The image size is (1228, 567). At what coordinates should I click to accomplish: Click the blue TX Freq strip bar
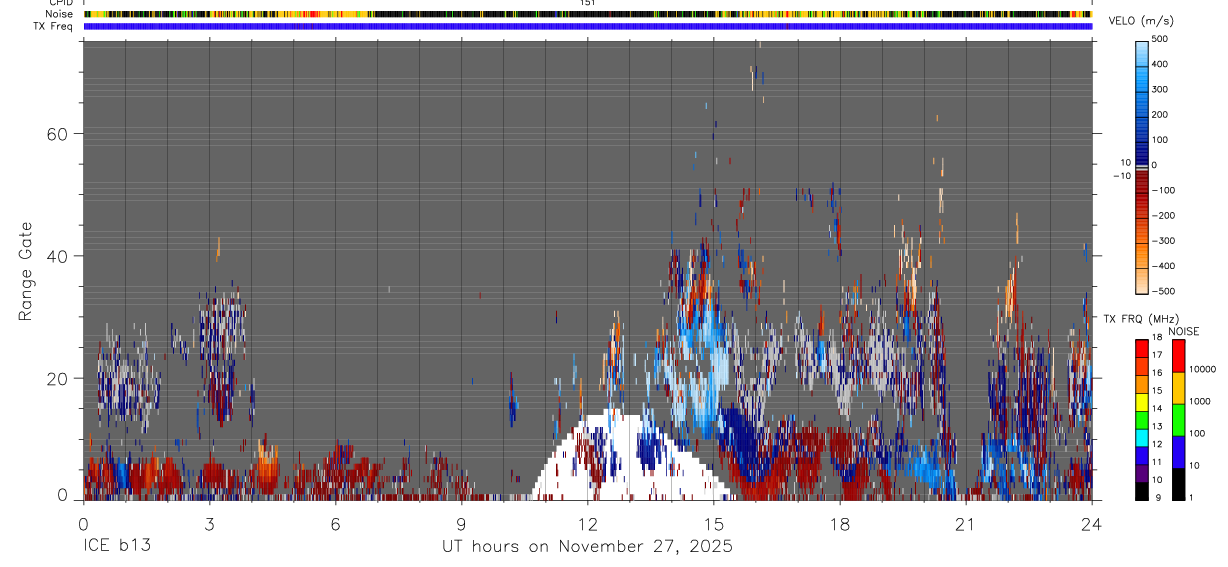click(x=588, y=26)
